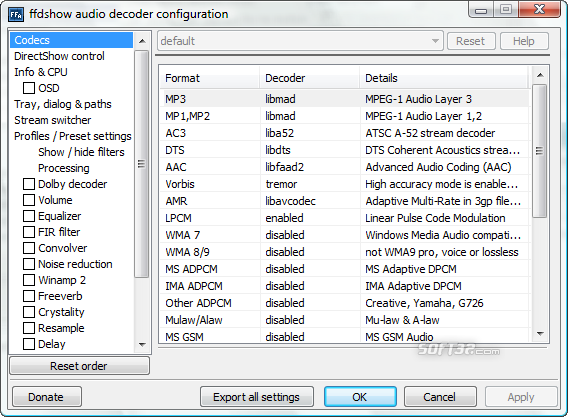This screenshot has width=568, height=417.
Task: Click the Format column header
Action: [x=210, y=78]
